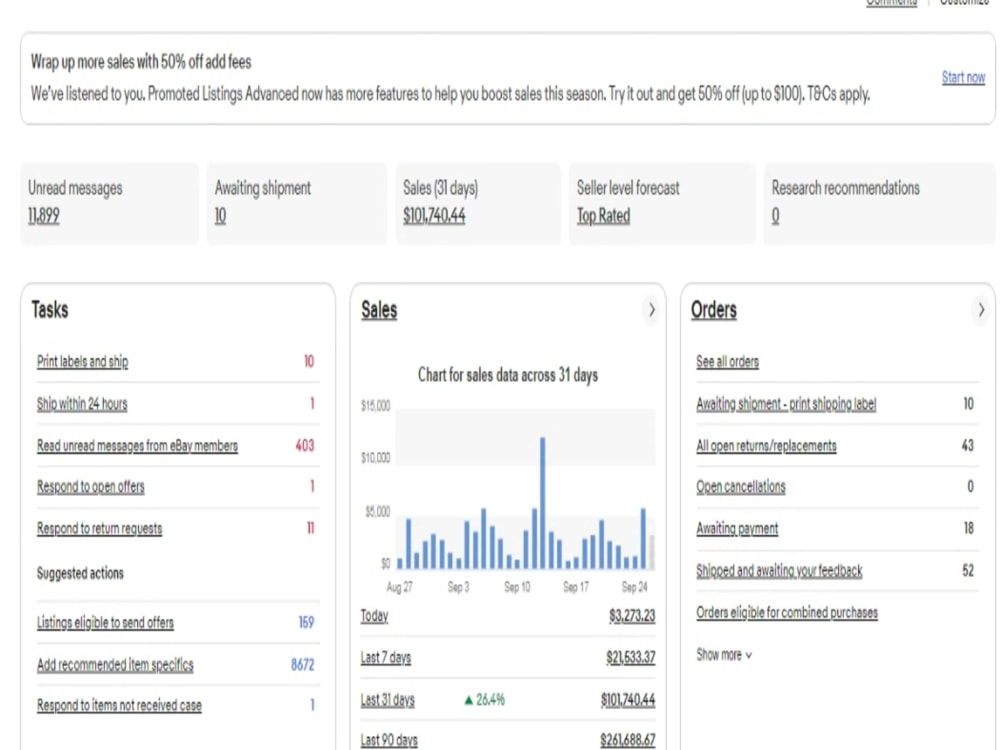Open Respond to open offers task

click(91, 487)
